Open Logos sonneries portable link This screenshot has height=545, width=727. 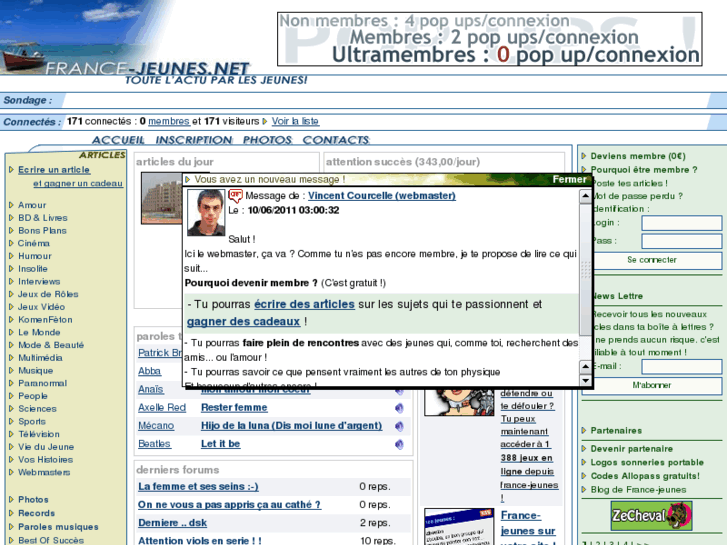tap(647, 462)
